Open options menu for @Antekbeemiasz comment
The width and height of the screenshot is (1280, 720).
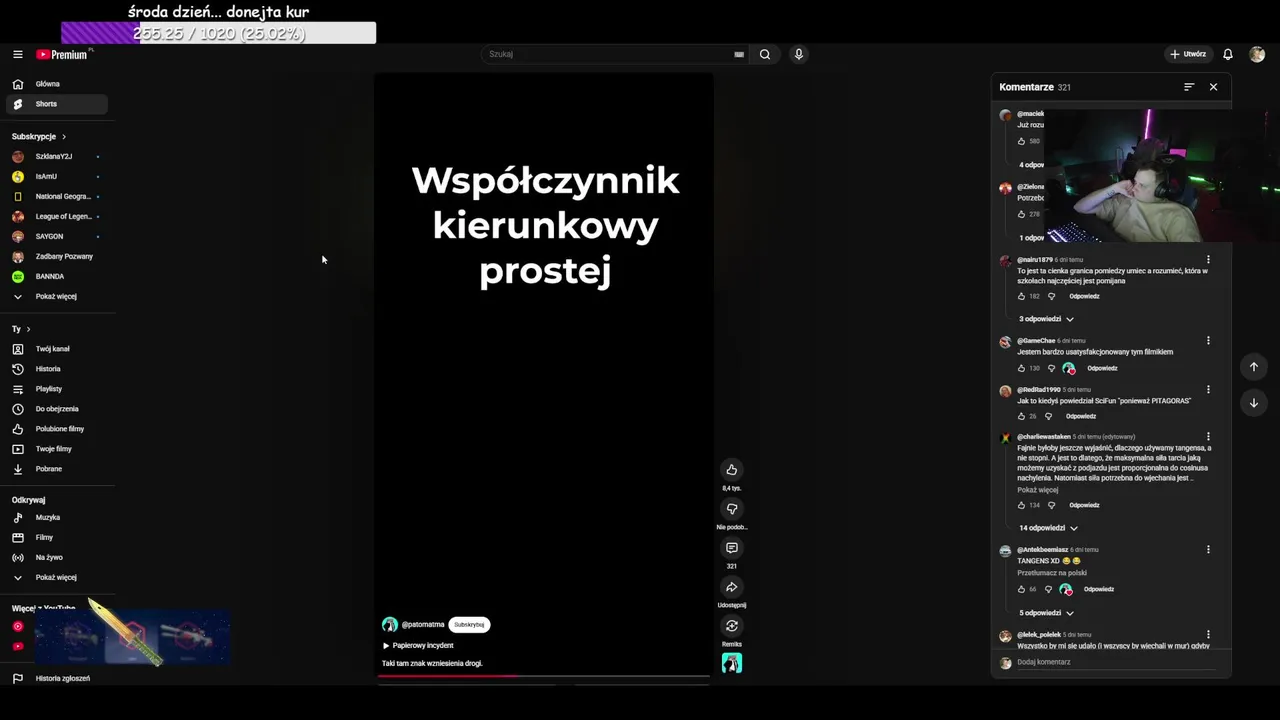(x=1208, y=550)
